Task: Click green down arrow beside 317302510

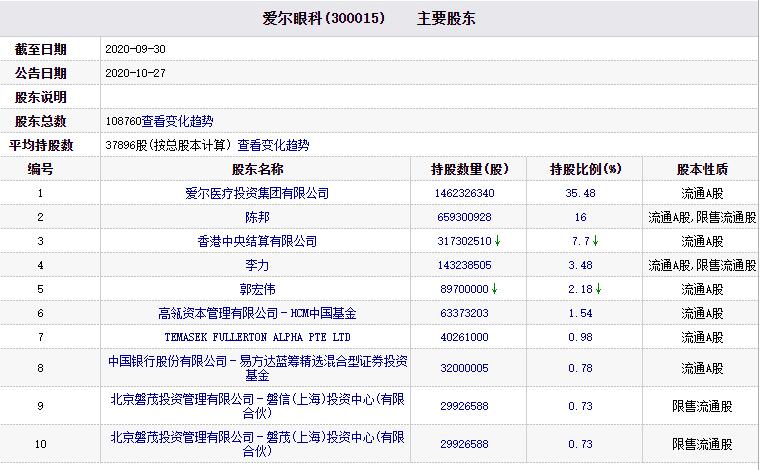Action: click(x=497, y=241)
